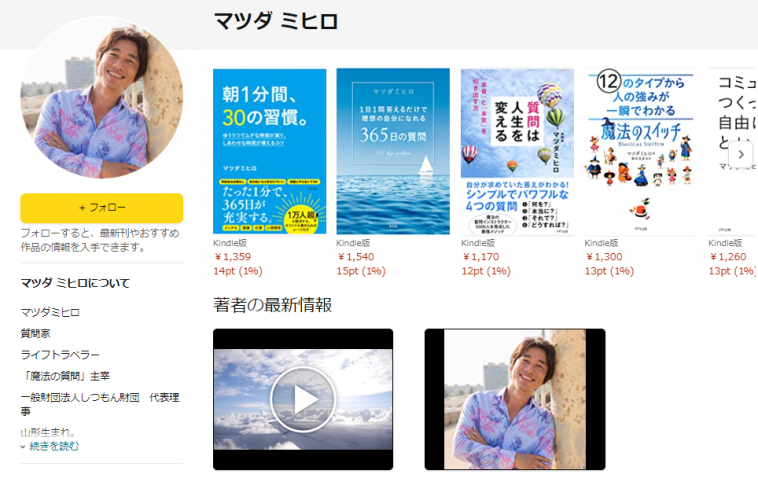Click the 著者の最新情報 section heading
The height and width of the screenshot is (478, 758).
point(273,305)
